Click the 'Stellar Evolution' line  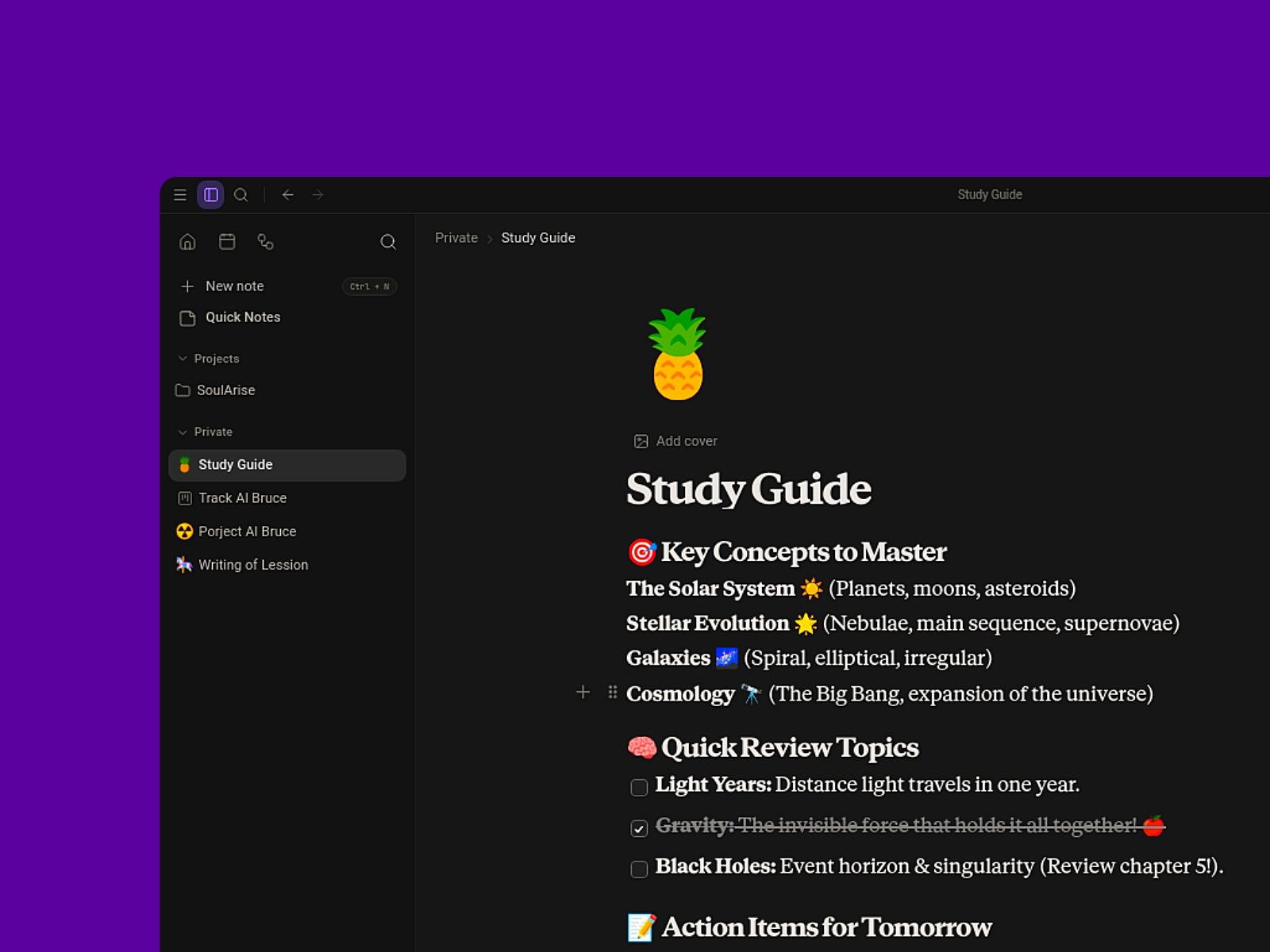(902, 624)
